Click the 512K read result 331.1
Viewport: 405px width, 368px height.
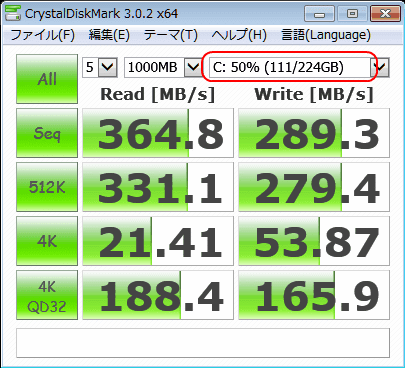[158, 187]
